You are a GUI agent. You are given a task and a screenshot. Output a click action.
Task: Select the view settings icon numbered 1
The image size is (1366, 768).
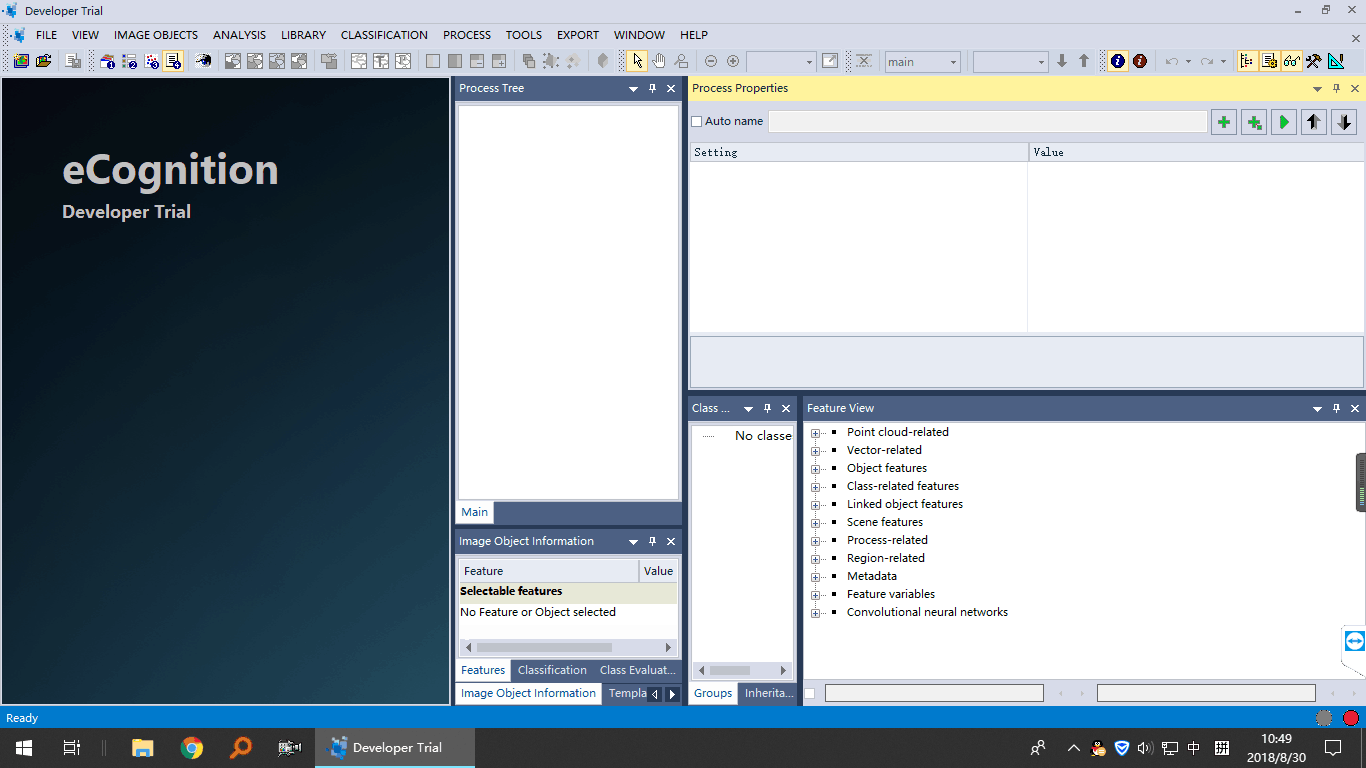click(x=107, y=61)
